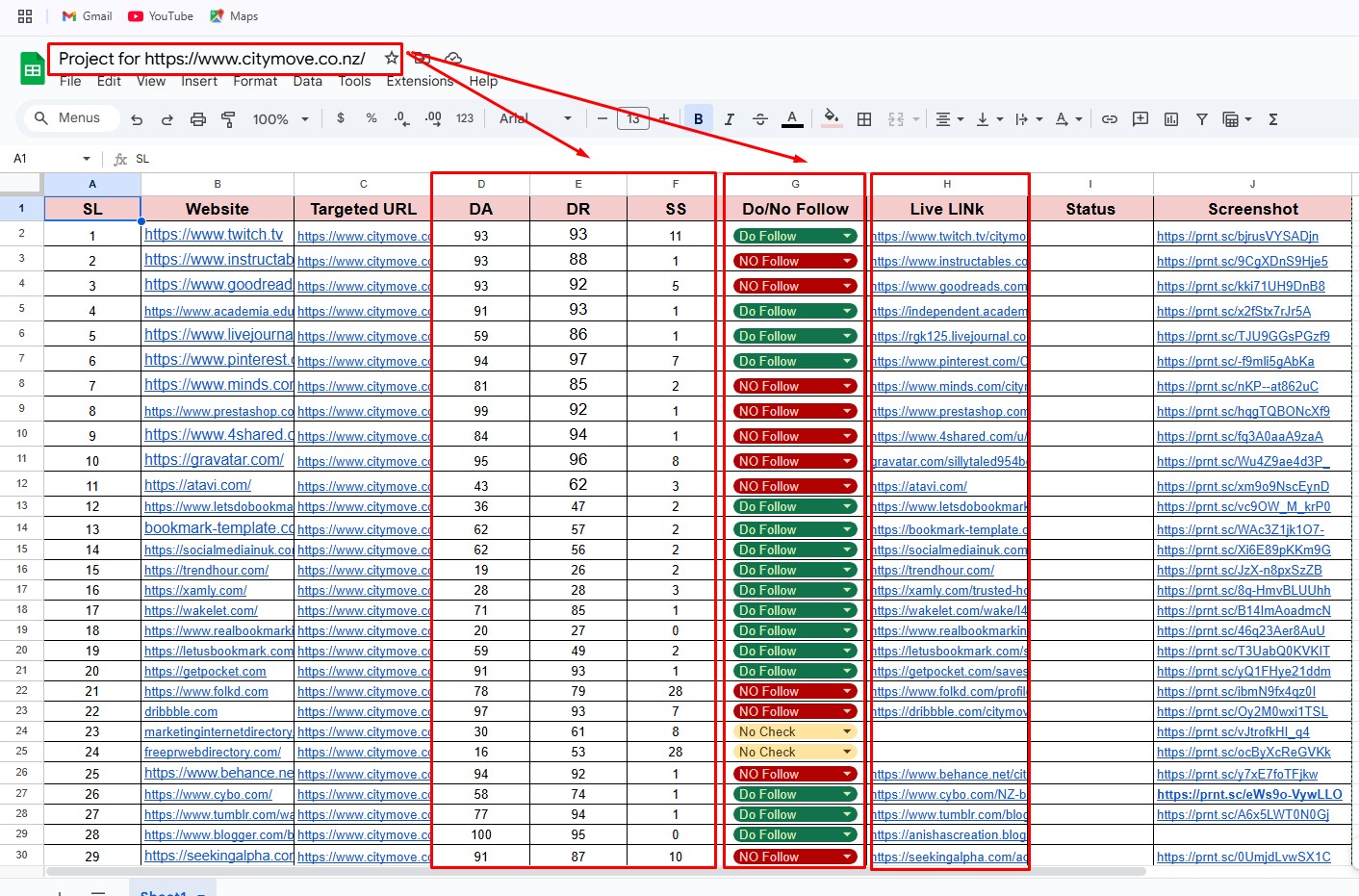The width and height of the screenshot is (1359, 896).
Task: Open the https://gravatar.com/ website link
Action: pos(214,460)
